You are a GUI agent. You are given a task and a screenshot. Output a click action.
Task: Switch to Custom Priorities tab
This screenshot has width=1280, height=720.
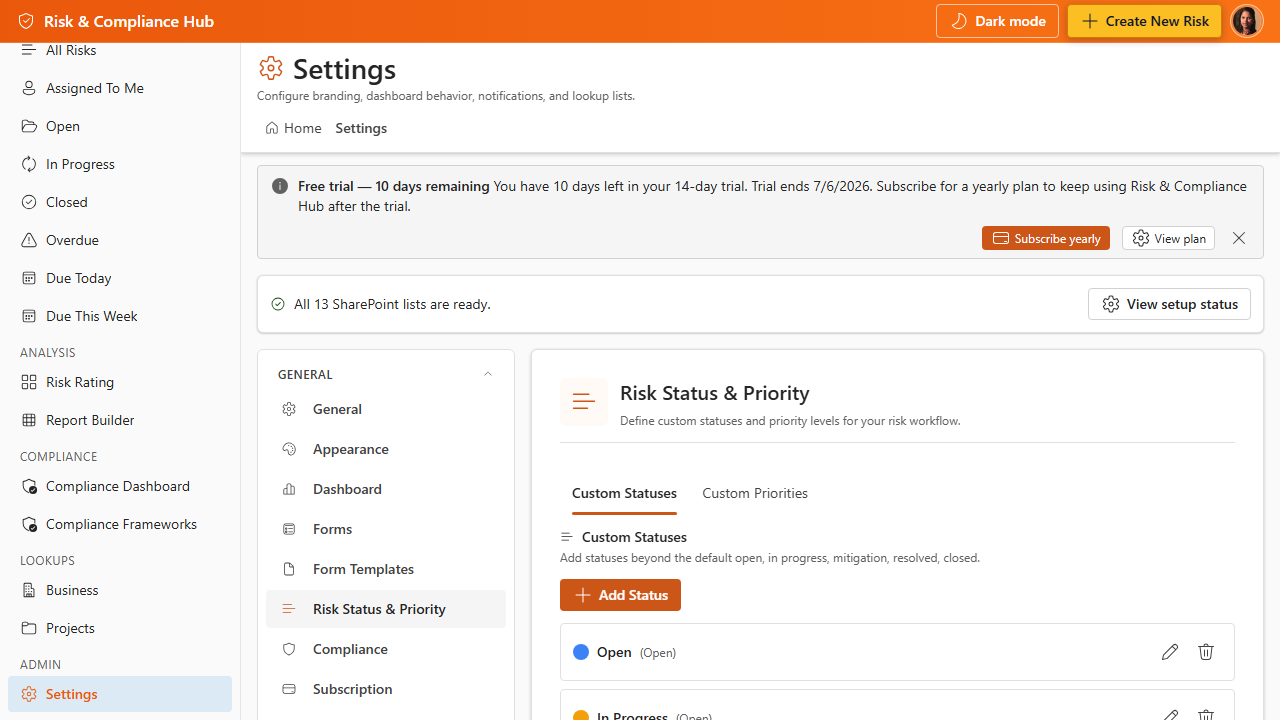(x=755, y=493)
